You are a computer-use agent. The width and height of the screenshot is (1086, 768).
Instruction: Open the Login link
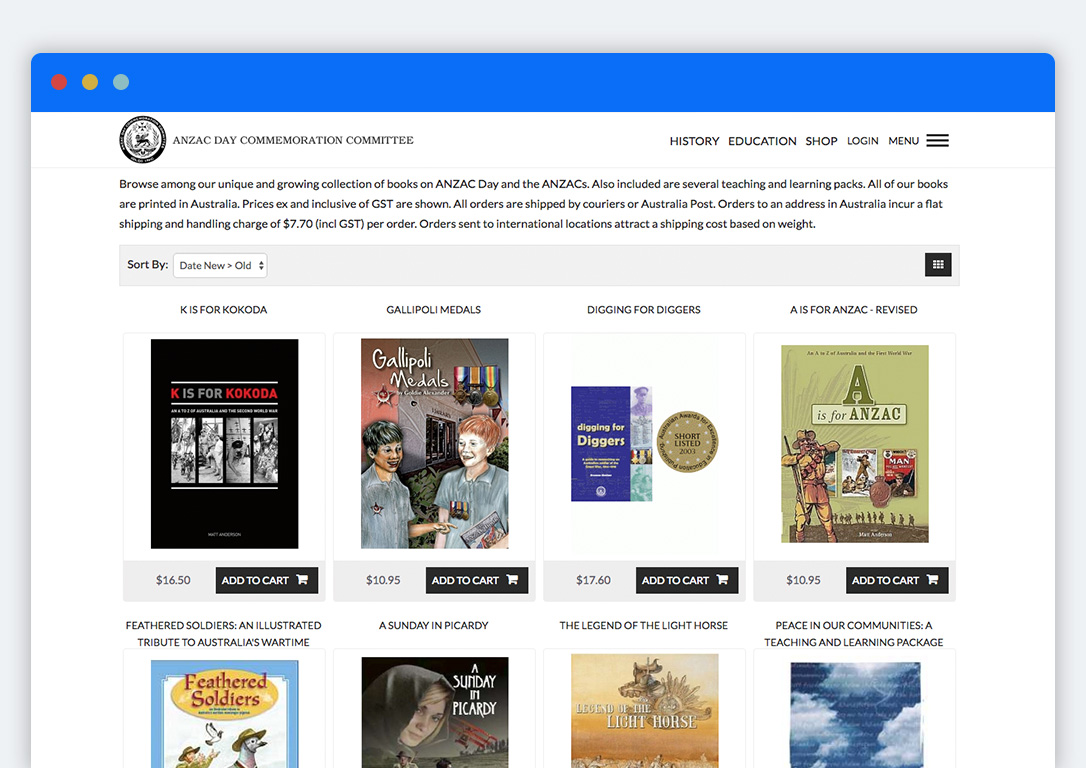pos(862,141)
